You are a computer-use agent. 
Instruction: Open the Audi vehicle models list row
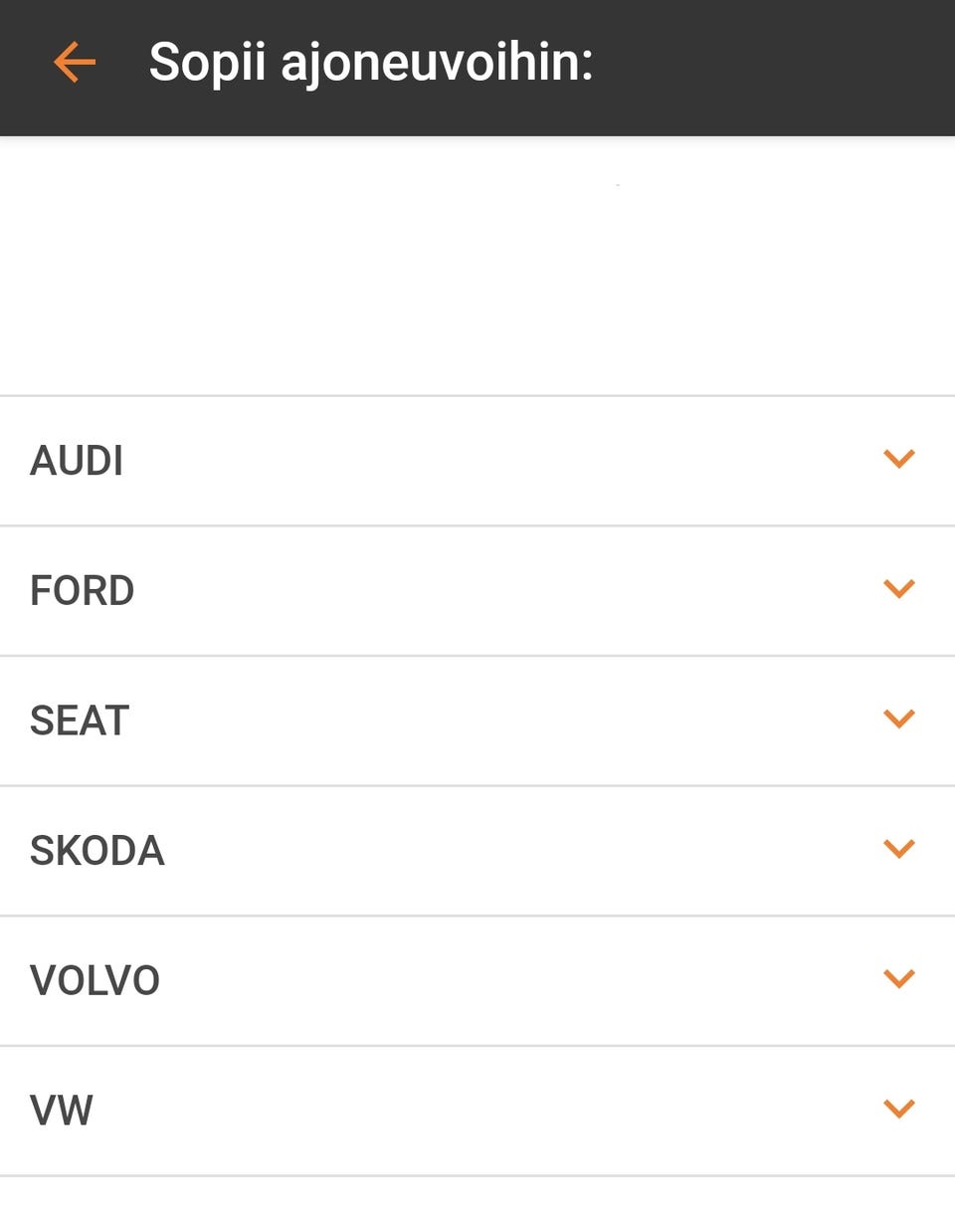pyautogui.click(x=477, y=461)
